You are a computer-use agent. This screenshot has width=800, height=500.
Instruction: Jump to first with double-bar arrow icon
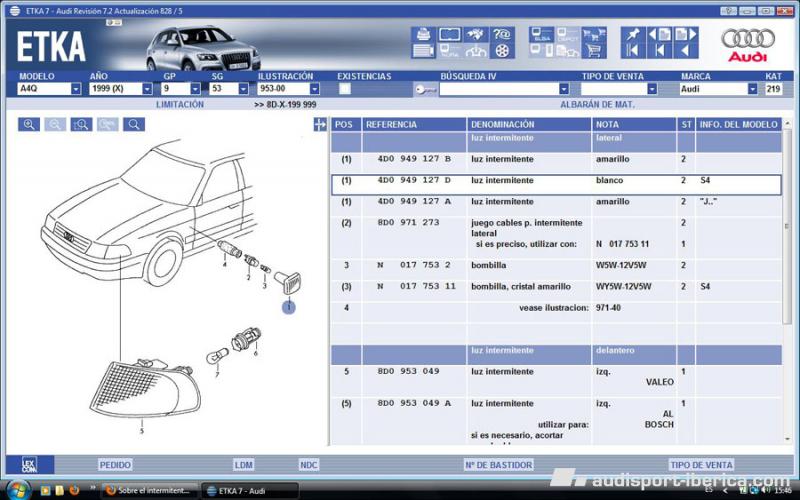(x=633, y=51)
